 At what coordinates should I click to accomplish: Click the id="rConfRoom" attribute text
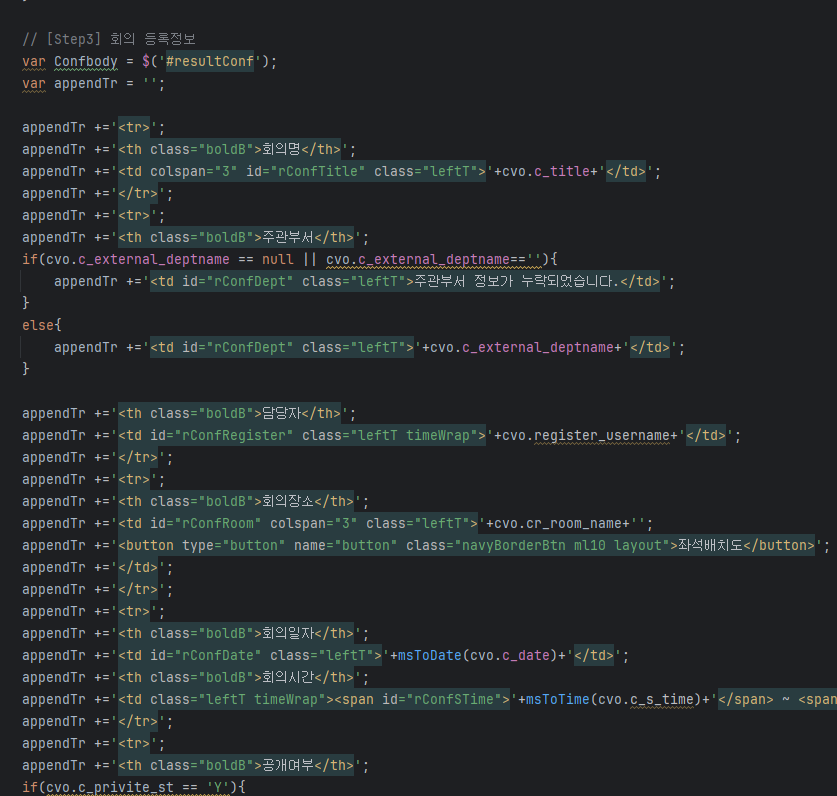[206, 524]
